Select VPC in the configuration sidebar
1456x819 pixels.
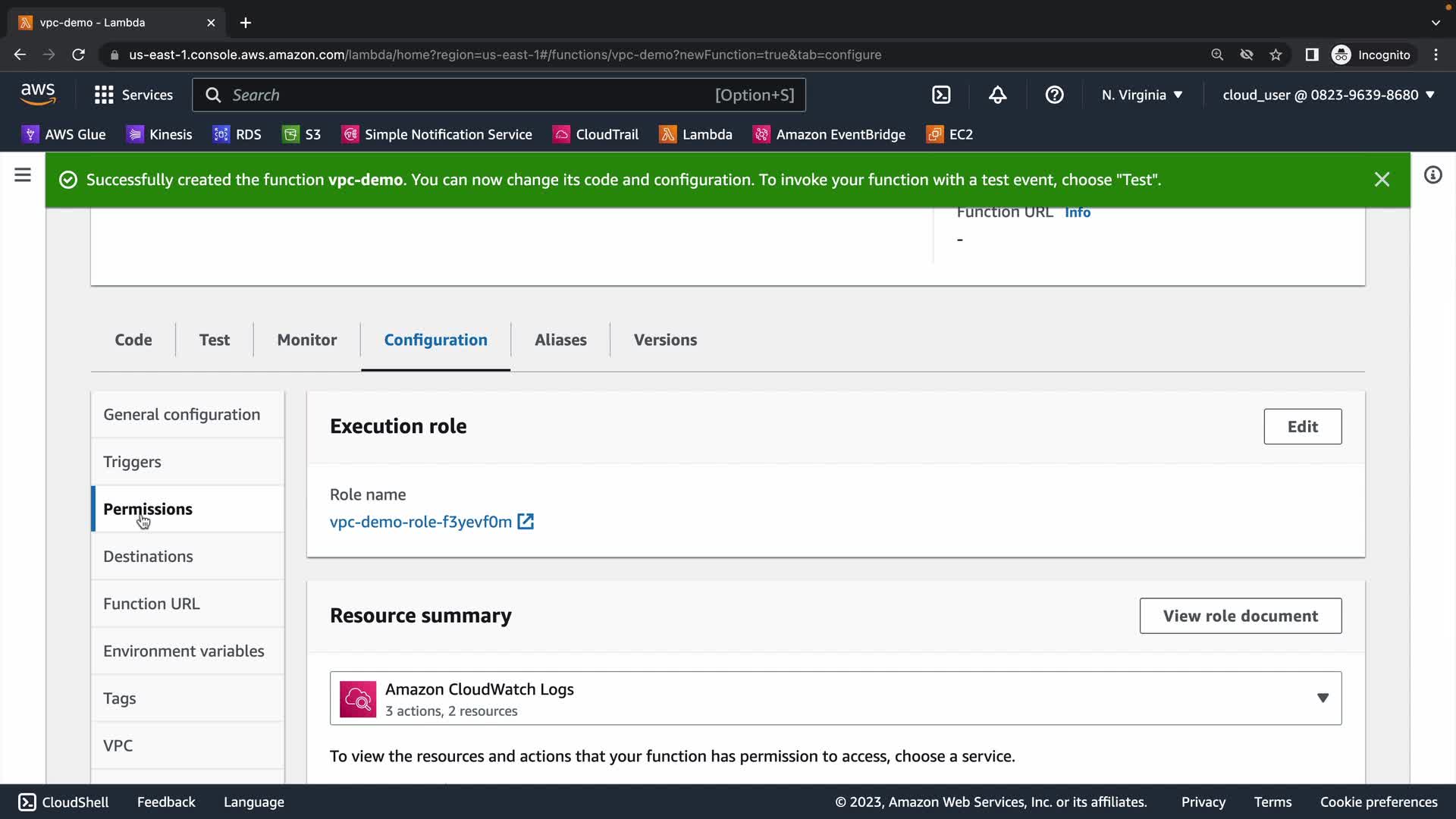118,745
